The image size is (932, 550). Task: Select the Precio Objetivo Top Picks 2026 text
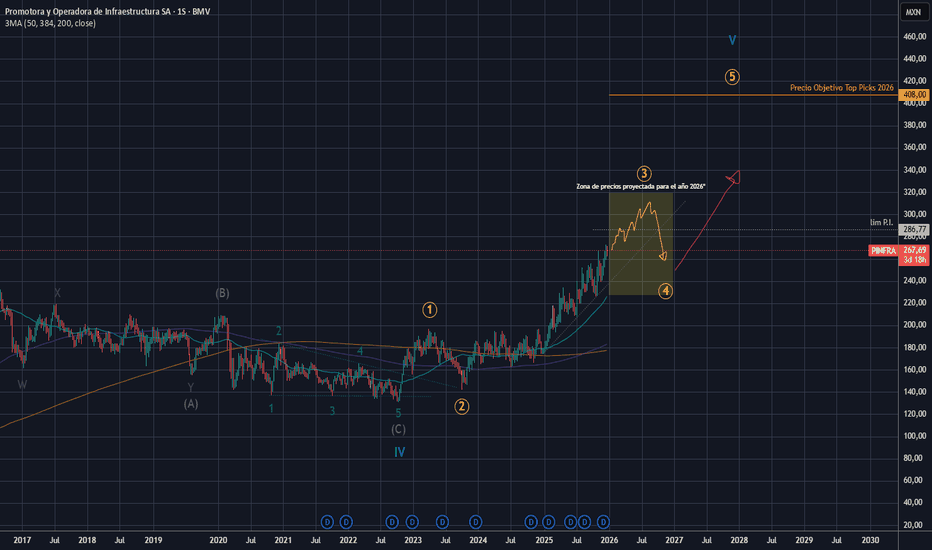pyautogui.click(x=842, y=87)
